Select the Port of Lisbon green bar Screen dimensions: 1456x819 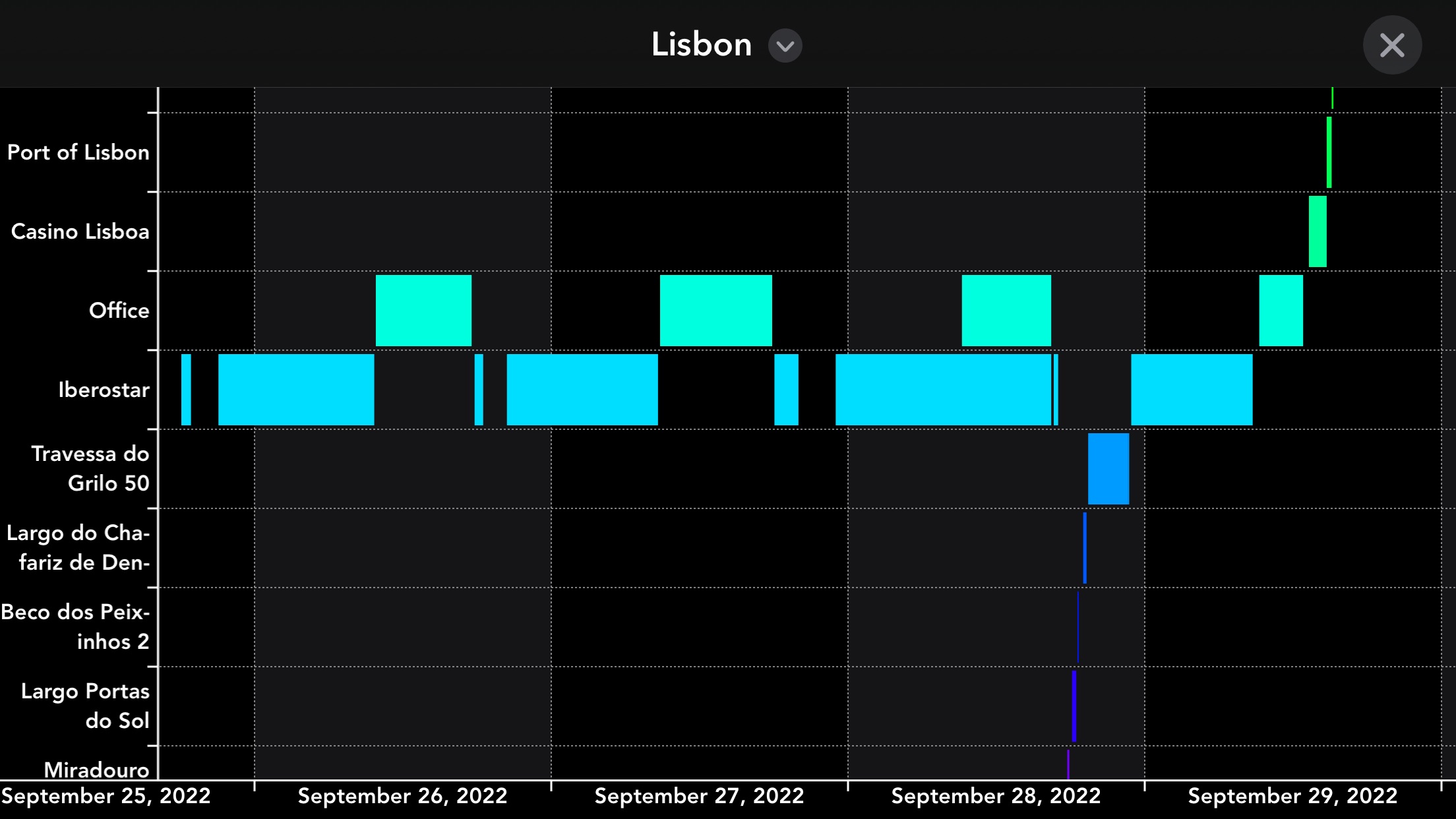[x=1329, y=152]
